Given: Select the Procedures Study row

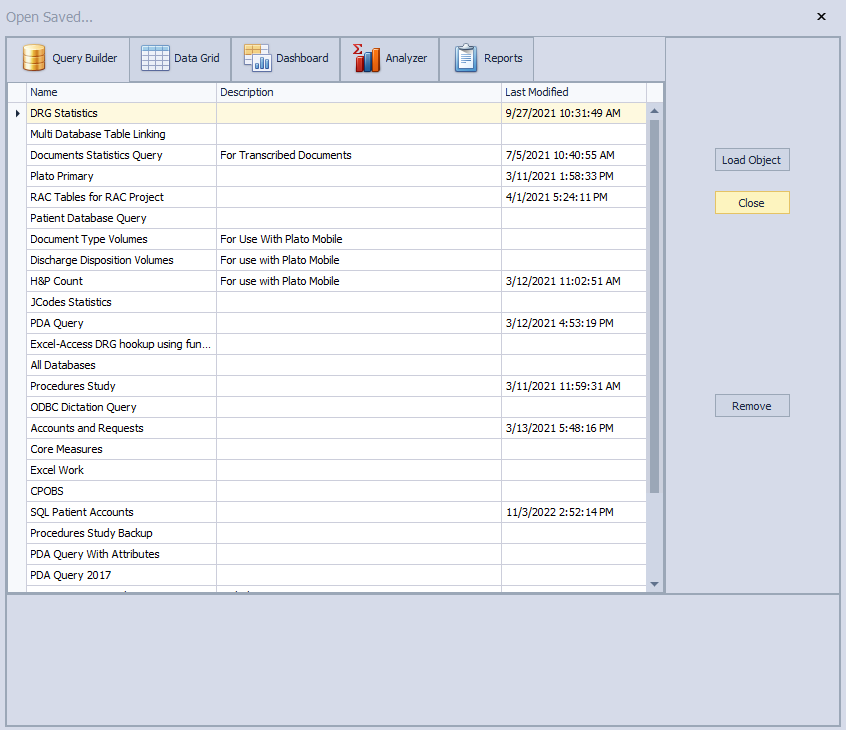Looking at the screenshot, I should pyautogui.click(x=336, y=386).
